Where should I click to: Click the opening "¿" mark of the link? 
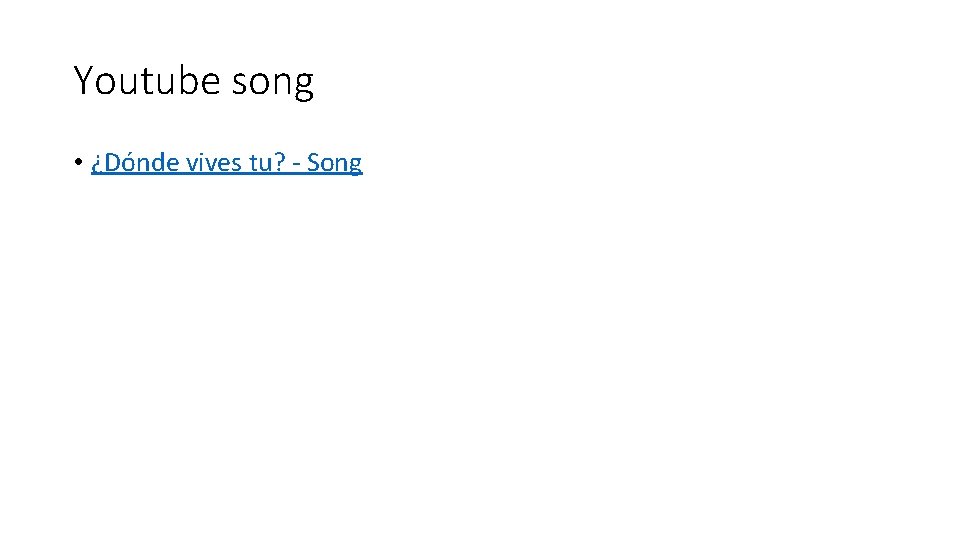point(96,164)
